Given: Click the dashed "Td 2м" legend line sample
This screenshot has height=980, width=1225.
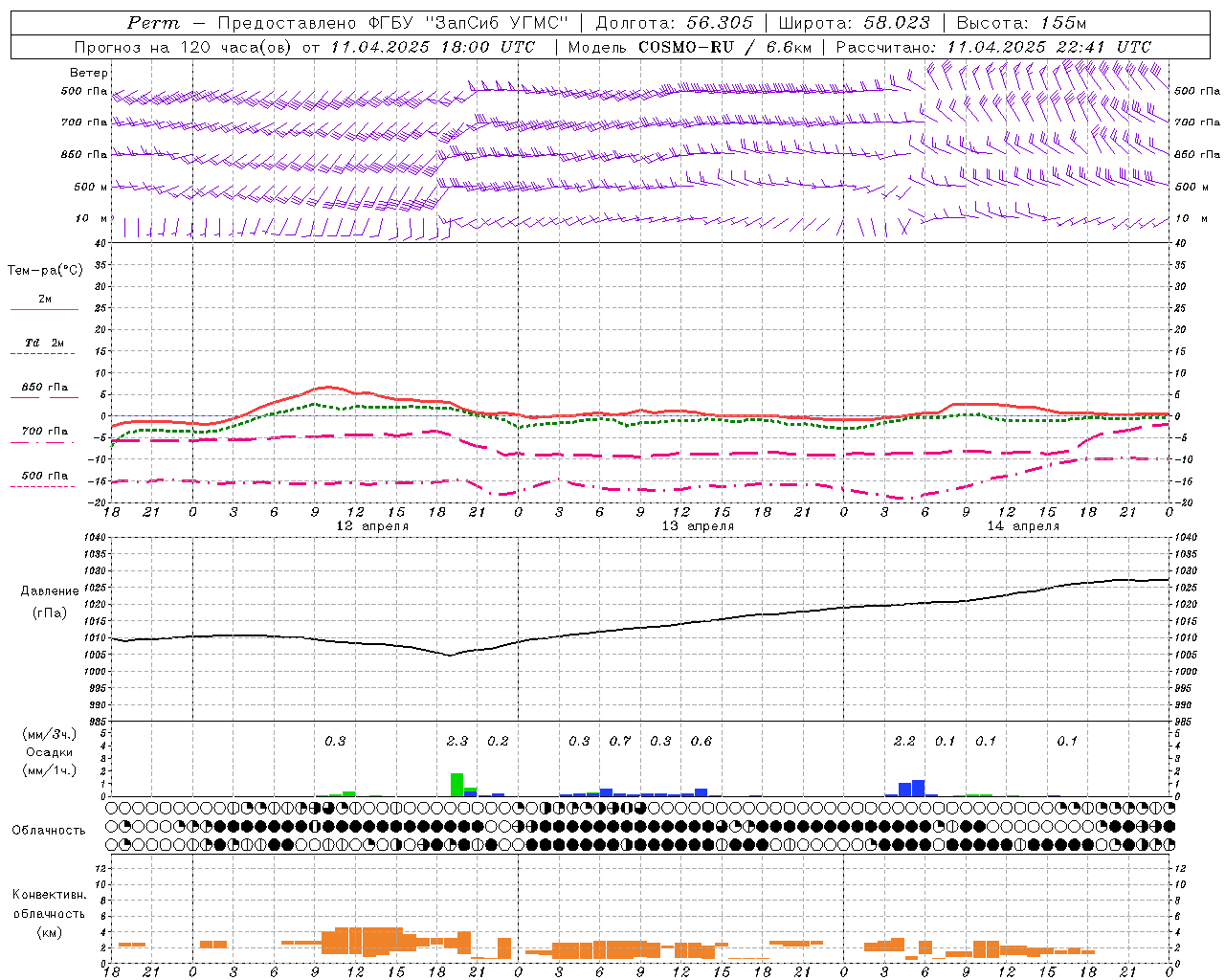Looking at the screenshot, I should tap(44, 353).
